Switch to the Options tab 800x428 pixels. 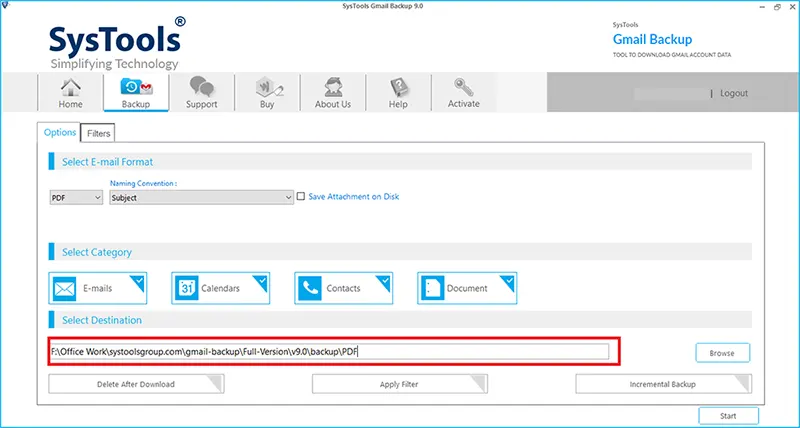[x=60, y=133]
